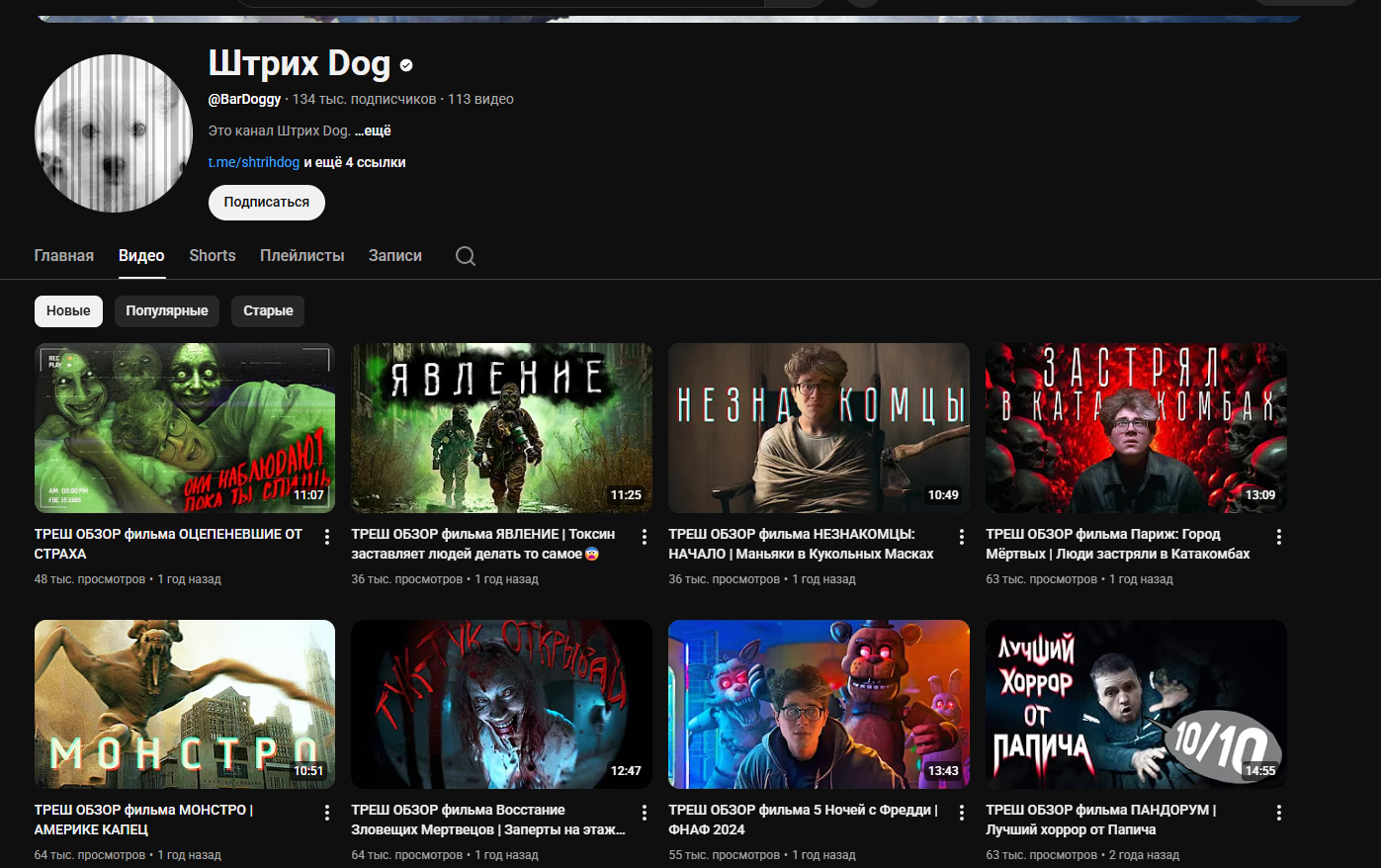Screen dimensions: 1381x868
Task: Open title 'ТРЕШ ОБЗОР фильма ЯВЛЕНИЕ | Токсин'
Action: (x=483, y=544)
